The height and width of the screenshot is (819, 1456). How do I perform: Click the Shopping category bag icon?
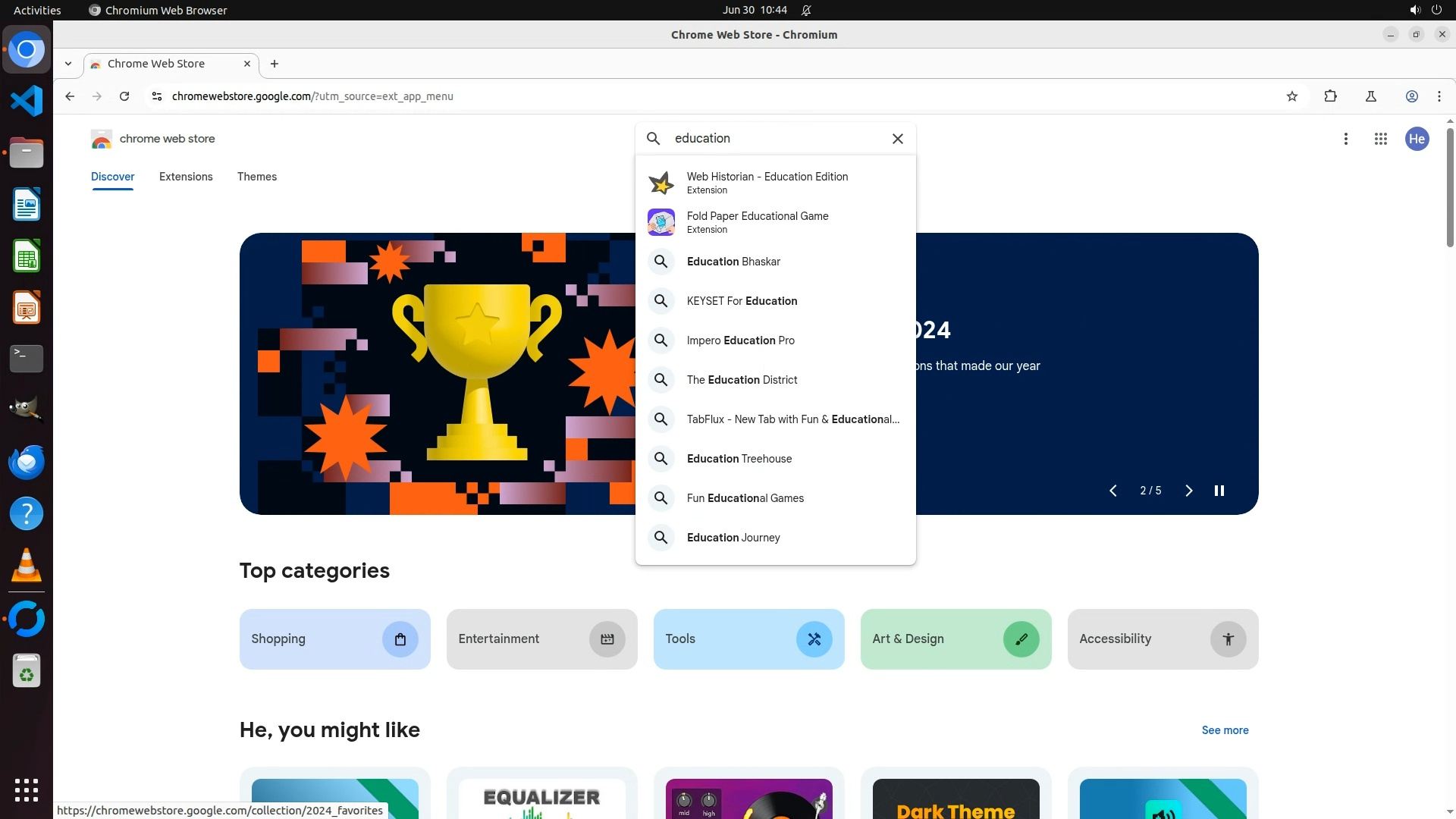400,639
